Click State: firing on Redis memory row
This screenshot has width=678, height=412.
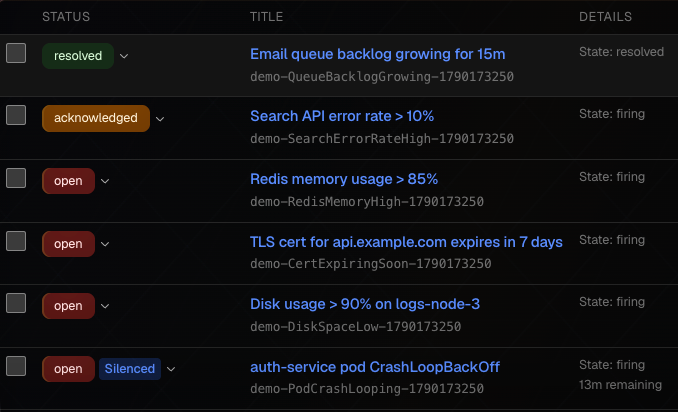[x=612, y=177]
